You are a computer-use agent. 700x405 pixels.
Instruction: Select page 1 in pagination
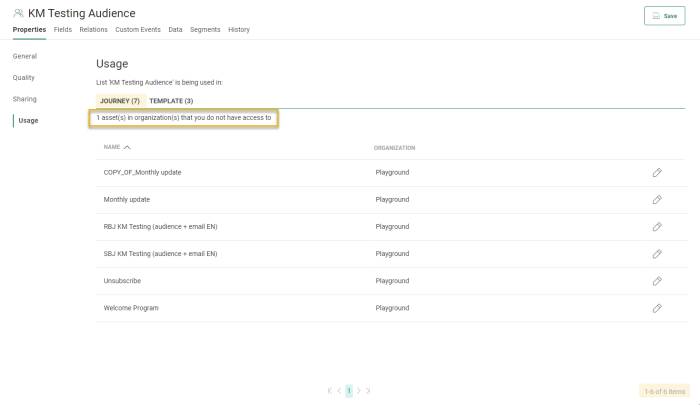(349, 391)
